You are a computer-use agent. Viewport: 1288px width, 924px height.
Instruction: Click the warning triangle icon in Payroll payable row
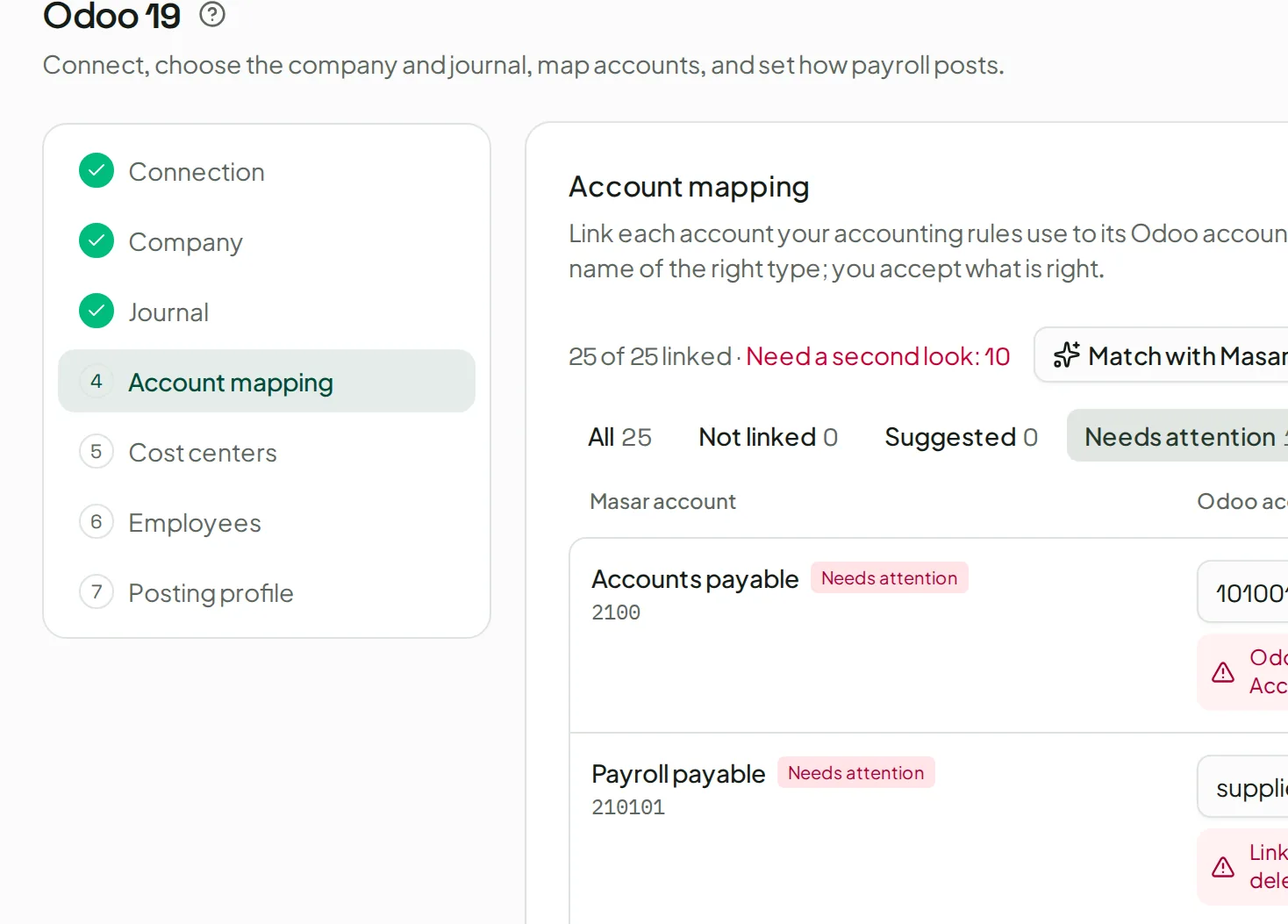coord(1223,868)
